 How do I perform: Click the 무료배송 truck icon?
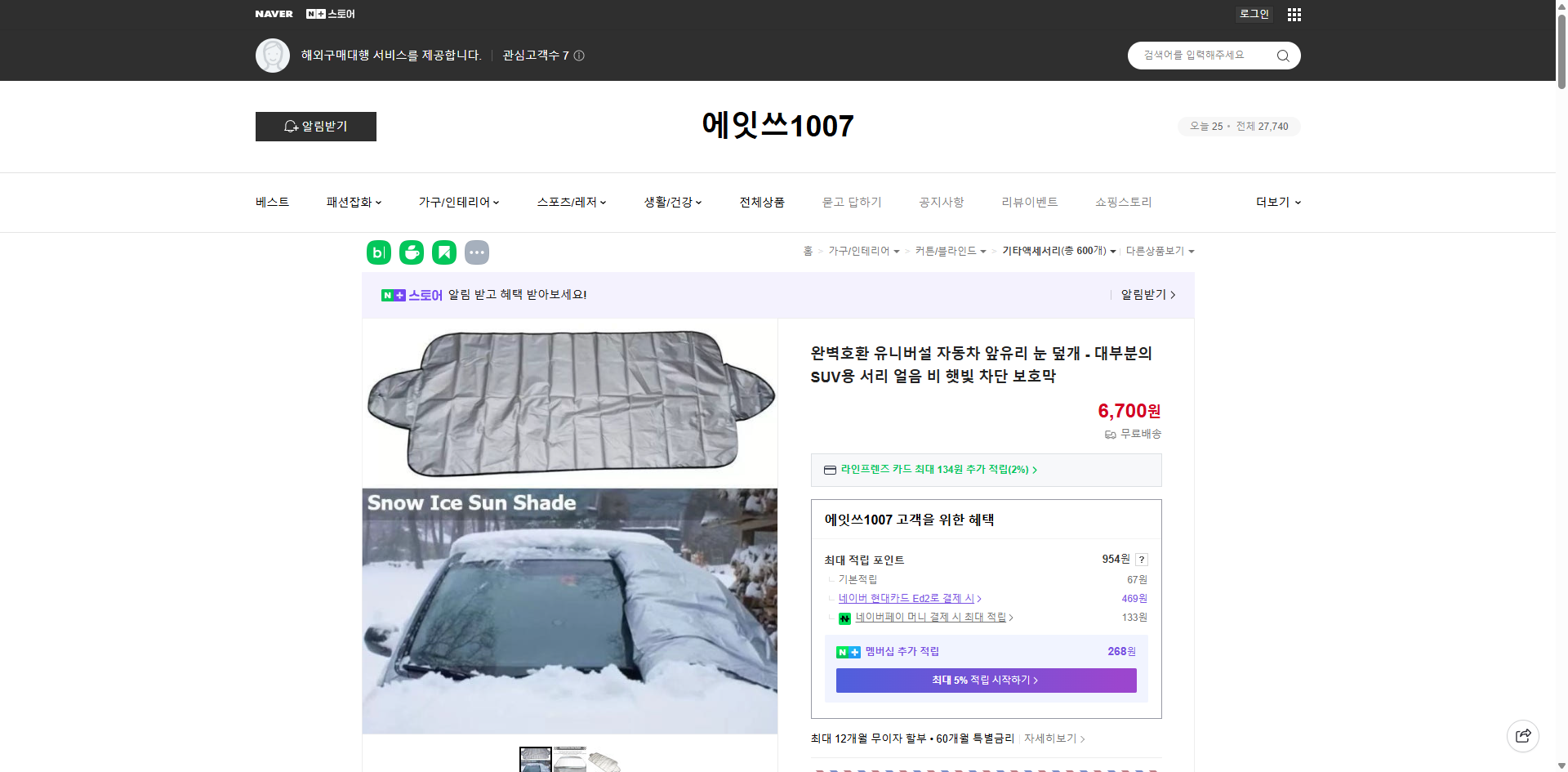(x=1110, y=434)
